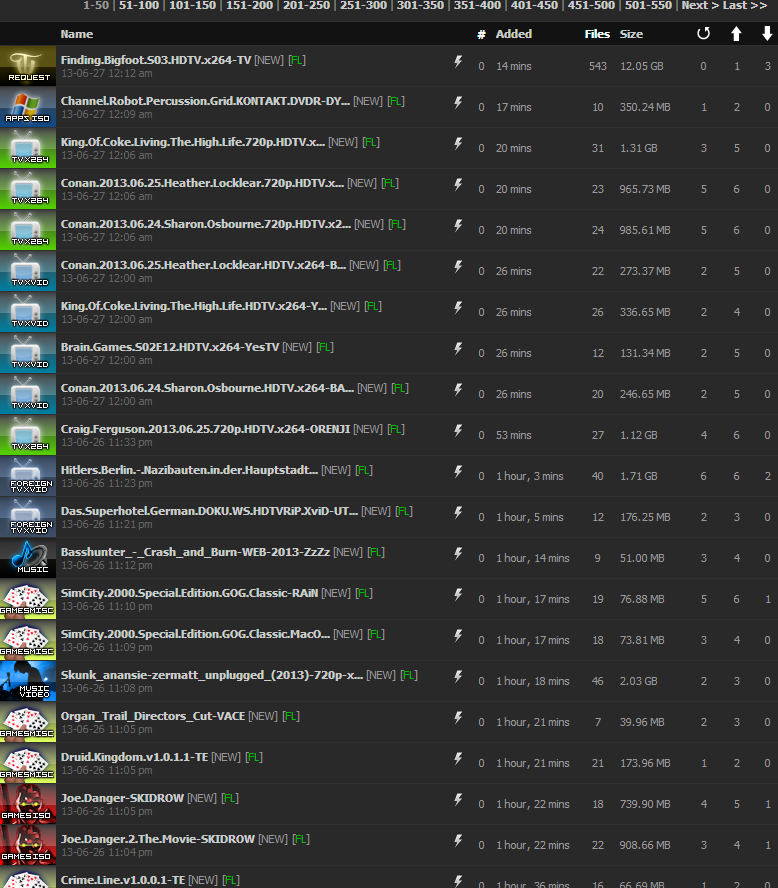Go to page 501-550

[x=648, y=5]
